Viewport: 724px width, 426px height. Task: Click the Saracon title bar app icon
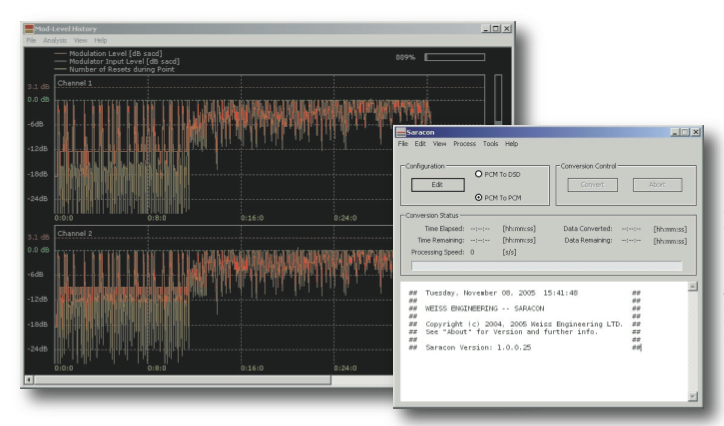[401, 132]
